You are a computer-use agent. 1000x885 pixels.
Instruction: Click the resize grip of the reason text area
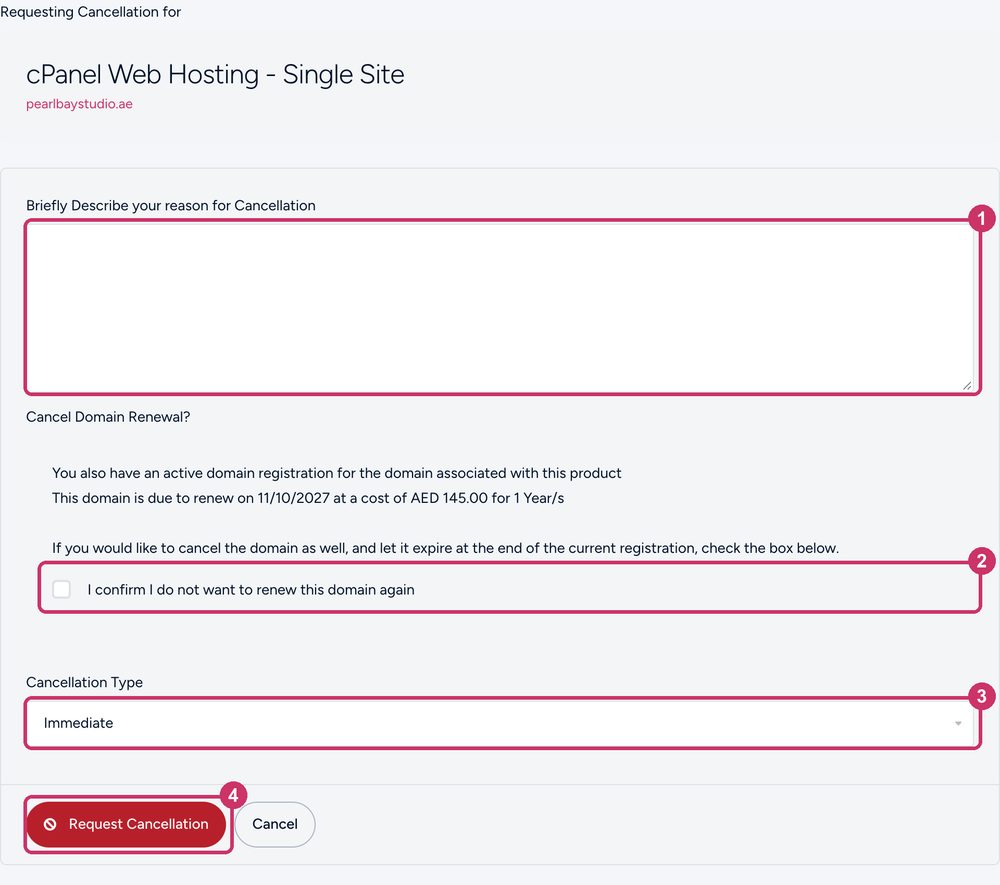click(967, 385)
